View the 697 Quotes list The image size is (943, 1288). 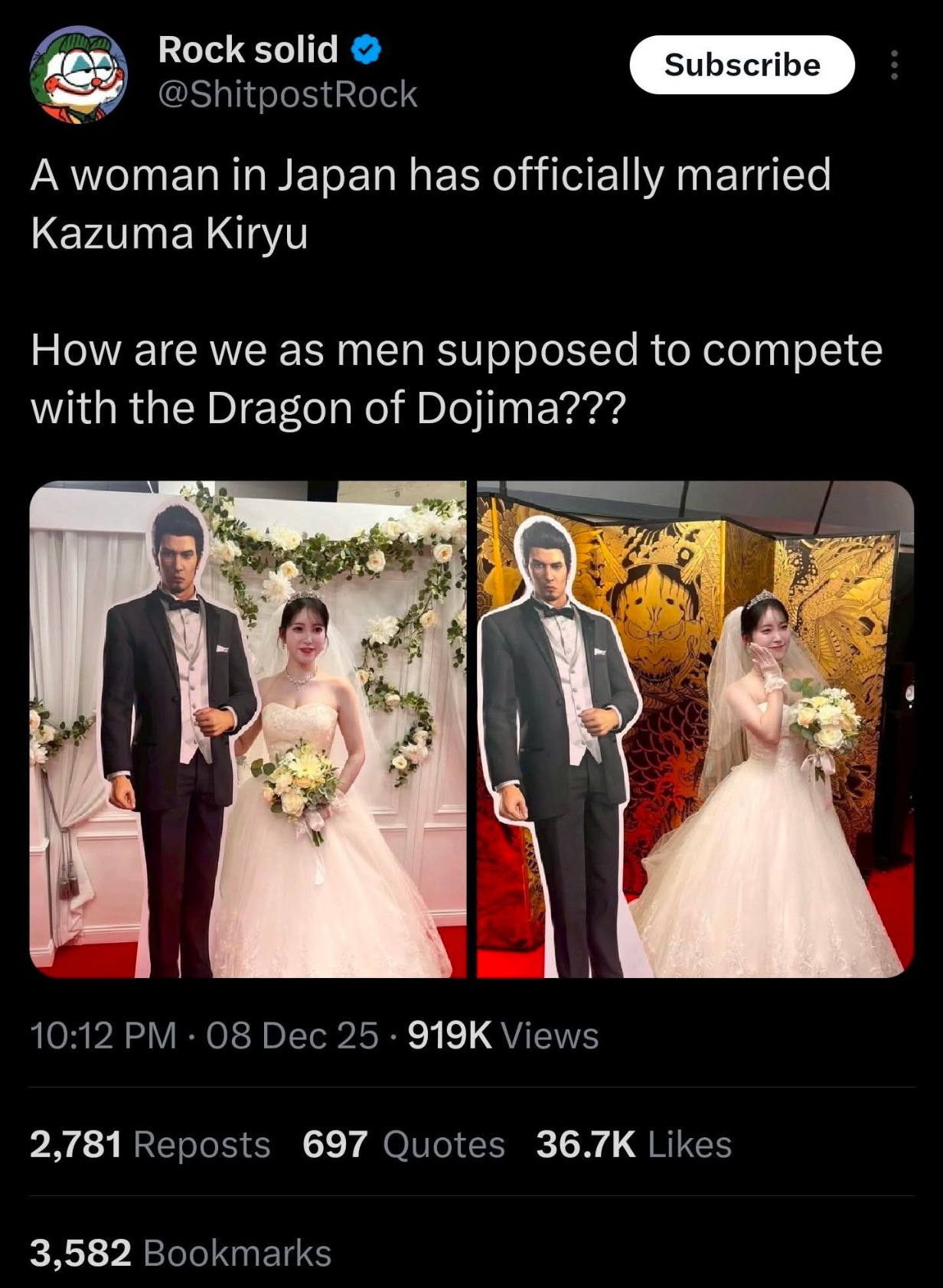[x=403, y=1145]
